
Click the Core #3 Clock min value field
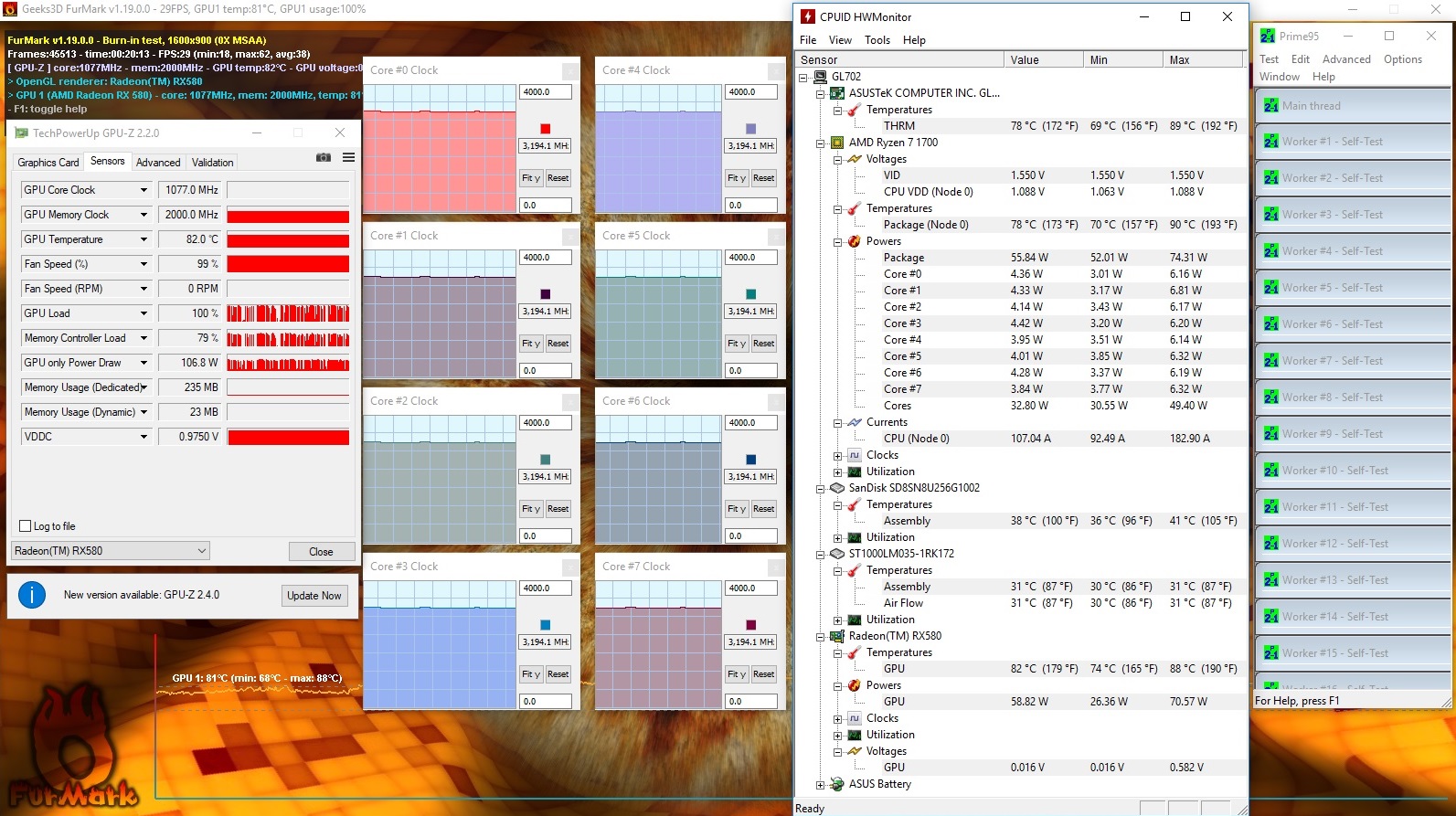coord(546,702)
